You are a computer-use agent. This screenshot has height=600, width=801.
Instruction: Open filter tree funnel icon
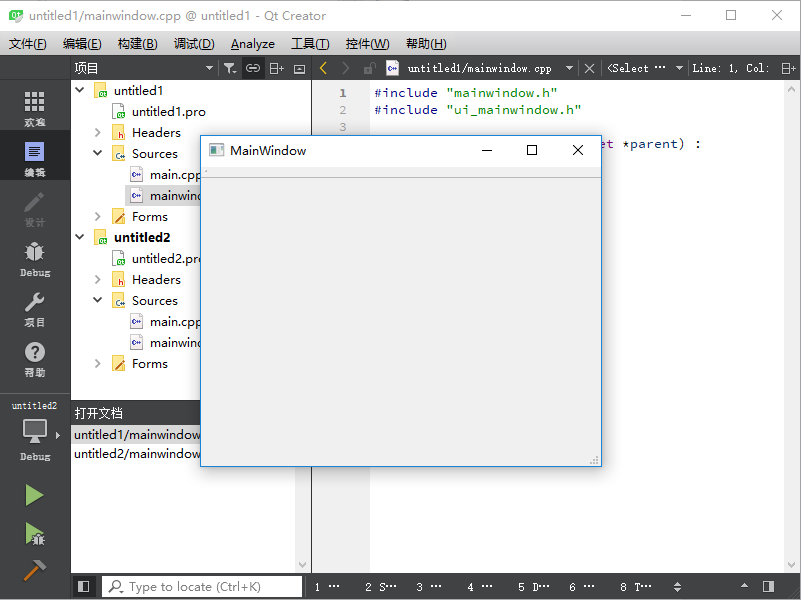pos(230,68)
